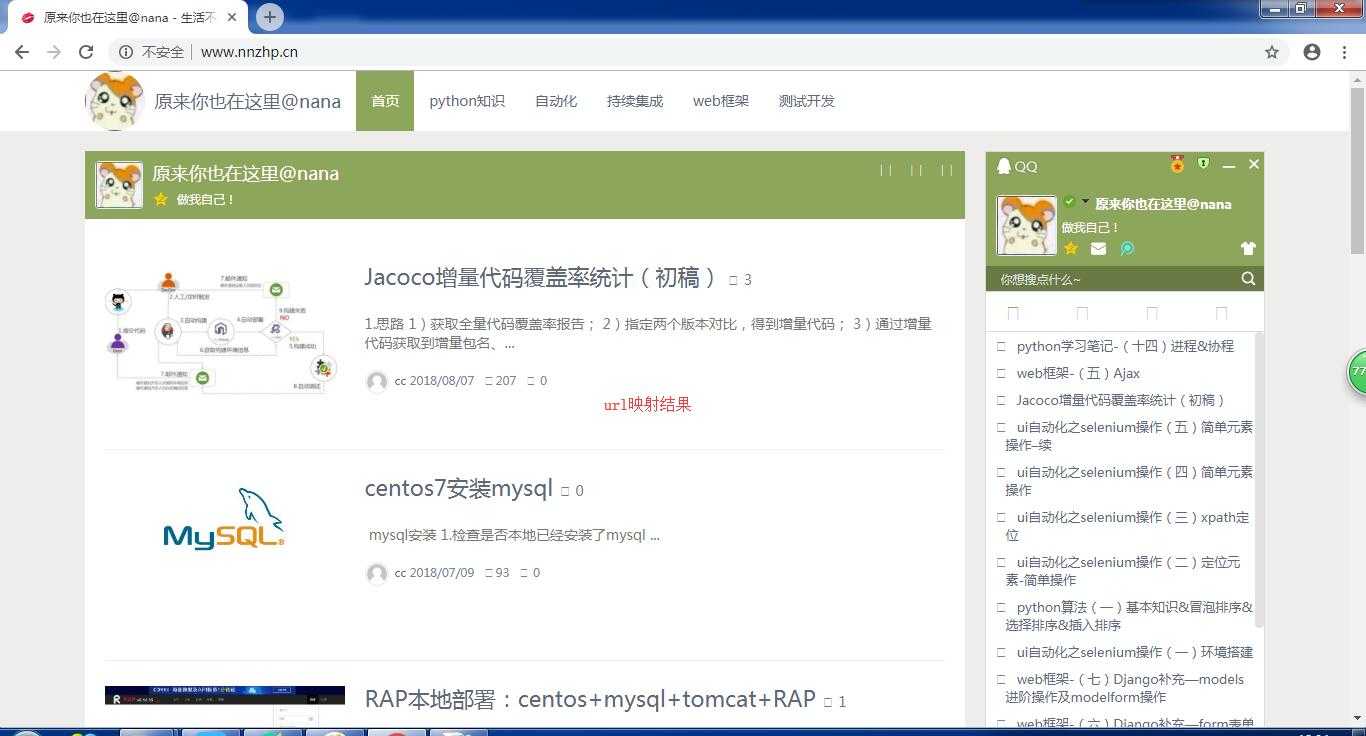This screenshot has height=736, width=1366.
Task: Open sidebar link selenium操作（五）简单元素操作--续
Action: (1129, 436)
